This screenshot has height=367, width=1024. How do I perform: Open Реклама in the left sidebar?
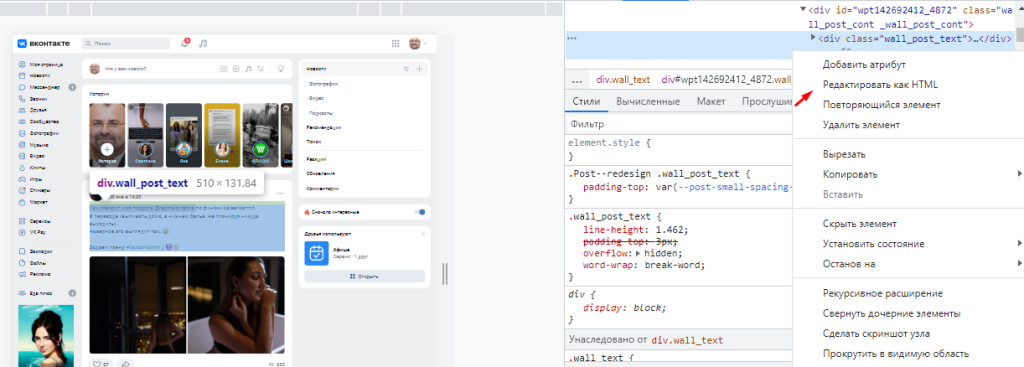(x=35, y=274)
